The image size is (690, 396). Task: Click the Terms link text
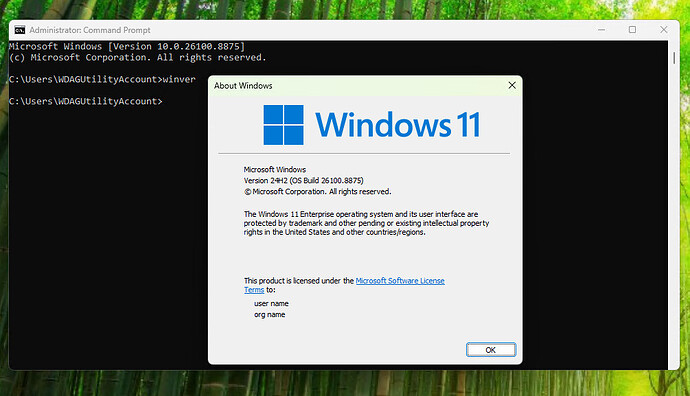pyautogui.click(x=254, y=290)
